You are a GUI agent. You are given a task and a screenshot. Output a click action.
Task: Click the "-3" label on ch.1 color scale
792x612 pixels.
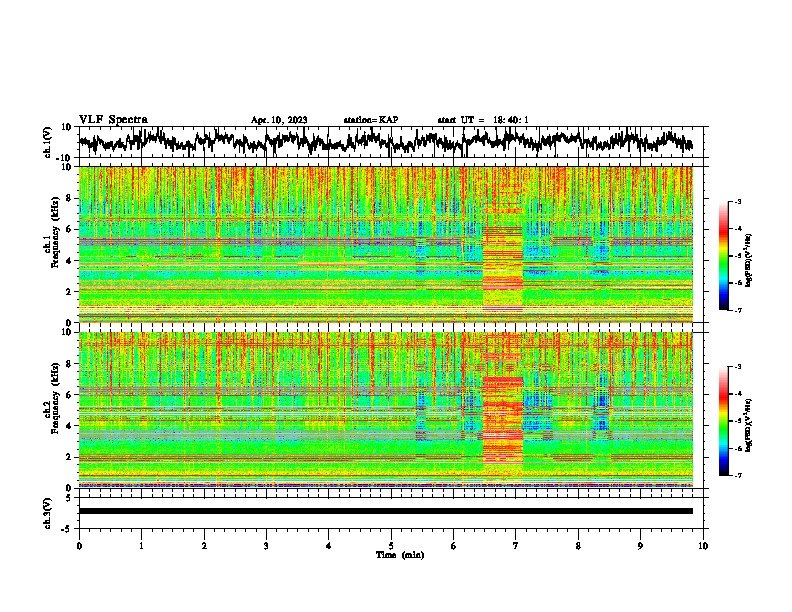[x=736, y=202]
